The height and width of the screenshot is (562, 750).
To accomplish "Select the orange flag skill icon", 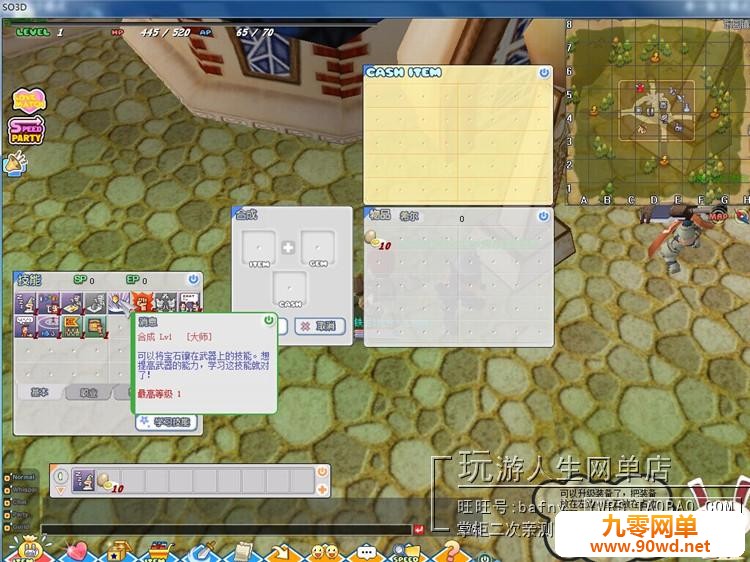I will tap(72, 326).
